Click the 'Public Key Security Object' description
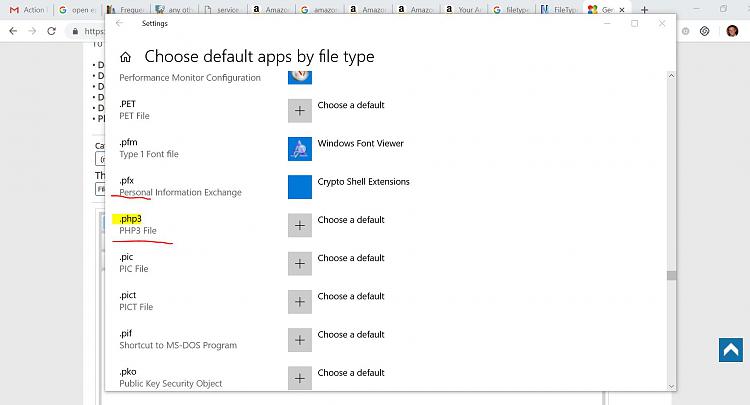This screenshot has height=405, width=750. pos(171,384)
